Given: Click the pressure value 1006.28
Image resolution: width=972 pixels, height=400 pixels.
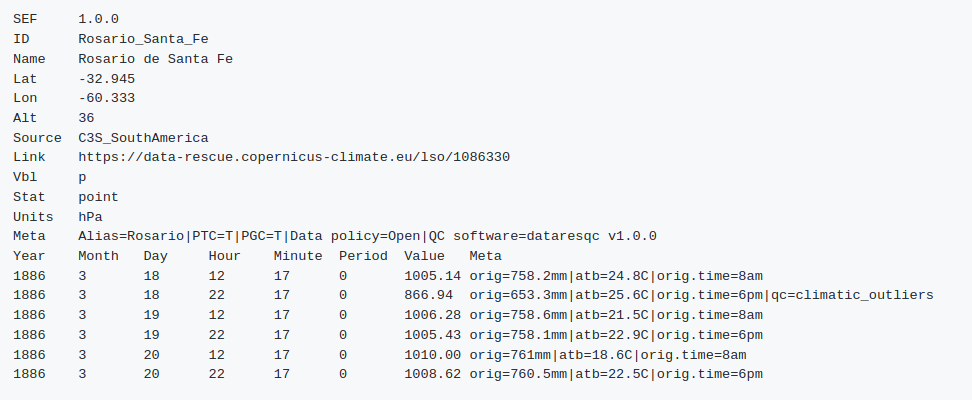Looking at the screenshot, I should coord(432,315).
